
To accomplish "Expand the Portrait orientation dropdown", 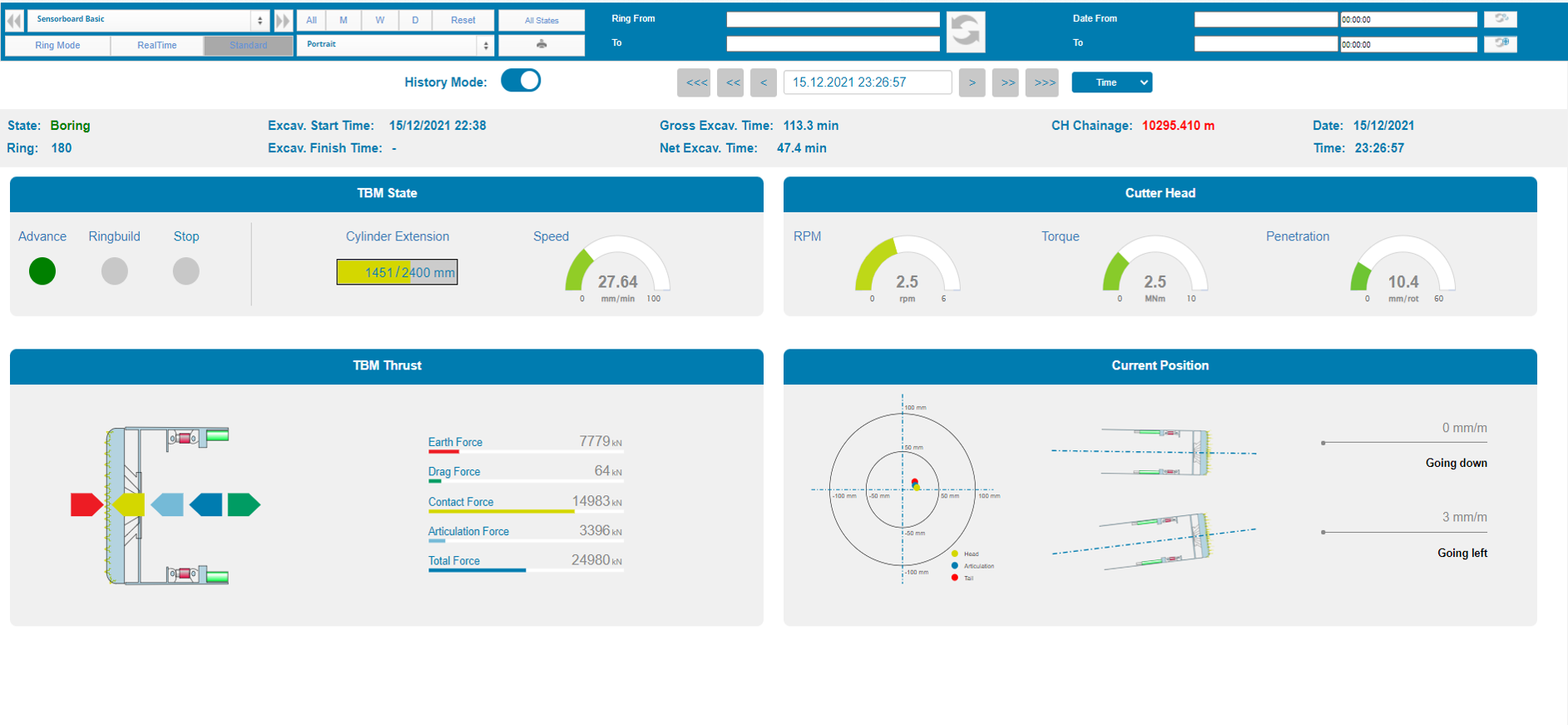I will pos(395,45).
